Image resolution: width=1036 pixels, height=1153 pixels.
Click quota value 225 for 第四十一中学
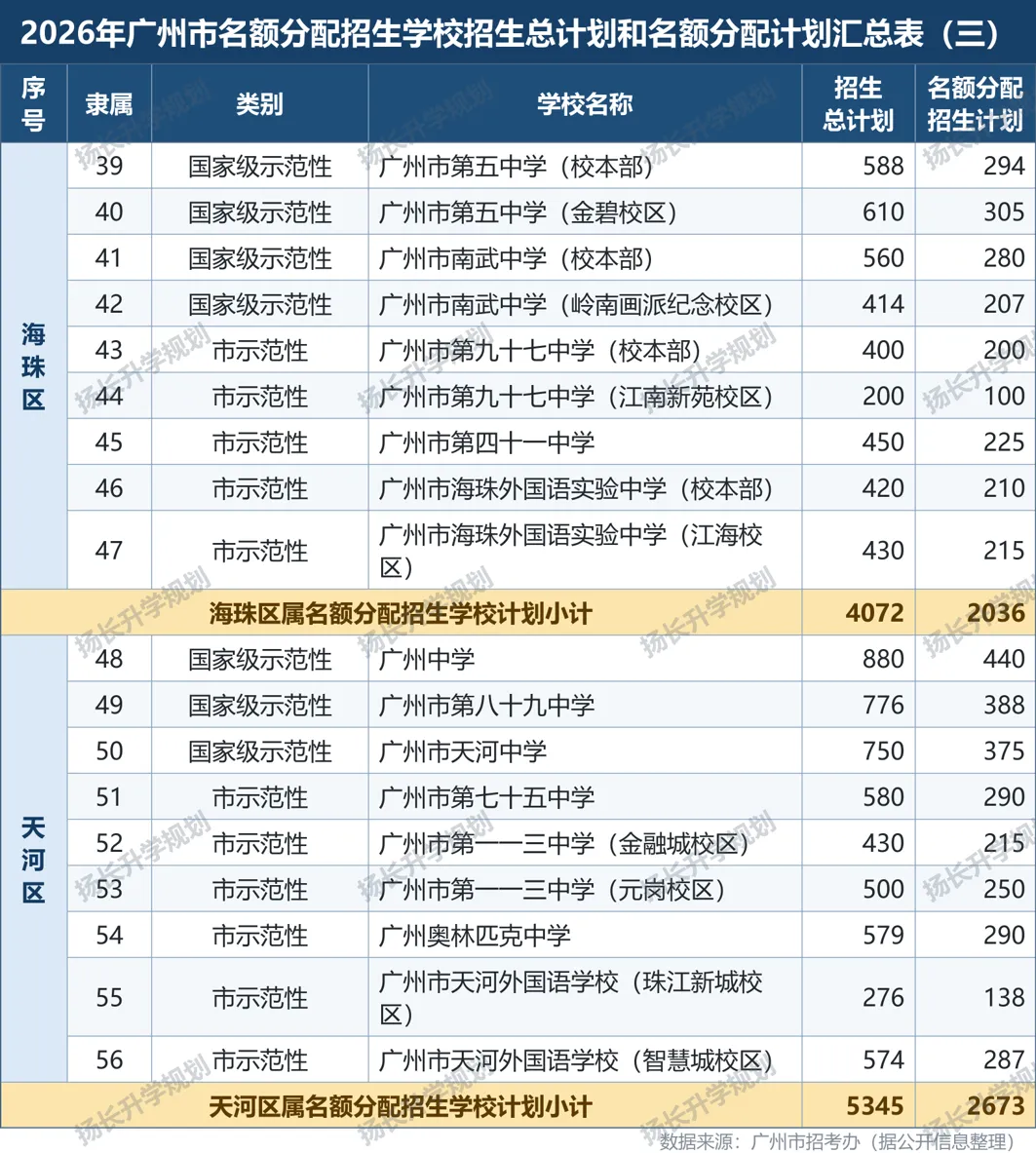click(x=1004, y=442)
